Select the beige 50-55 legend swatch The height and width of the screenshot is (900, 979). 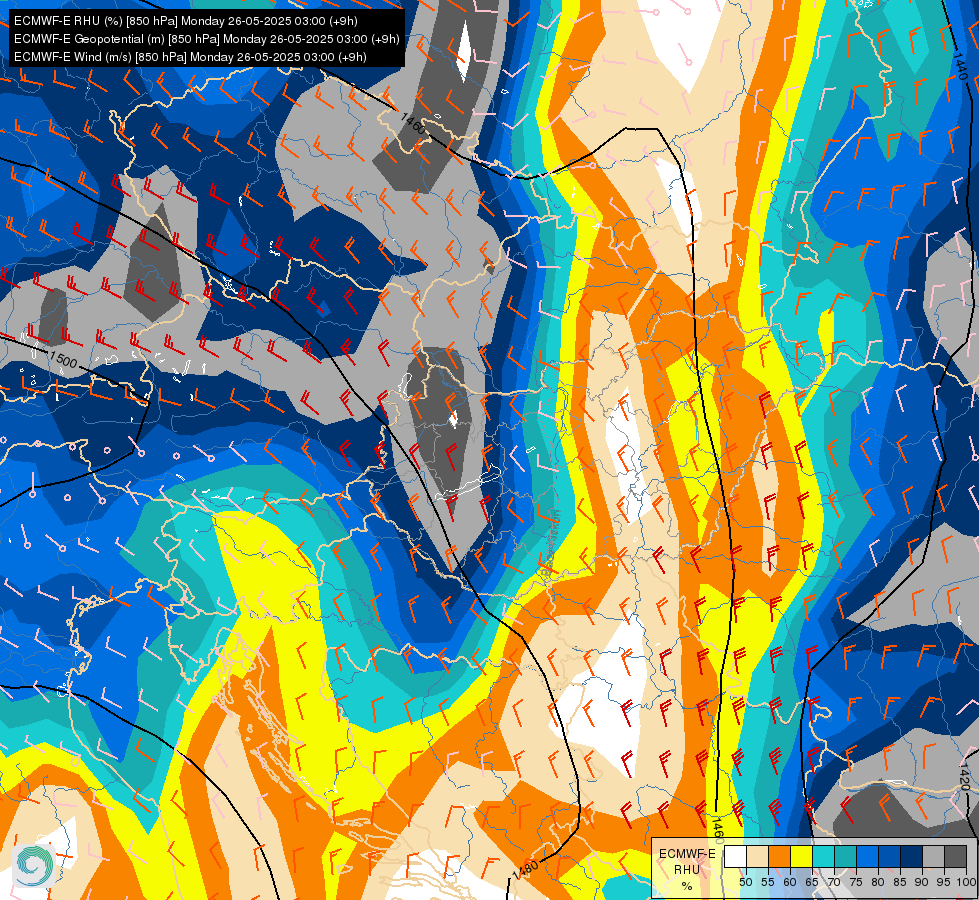(x=757, y=856)
